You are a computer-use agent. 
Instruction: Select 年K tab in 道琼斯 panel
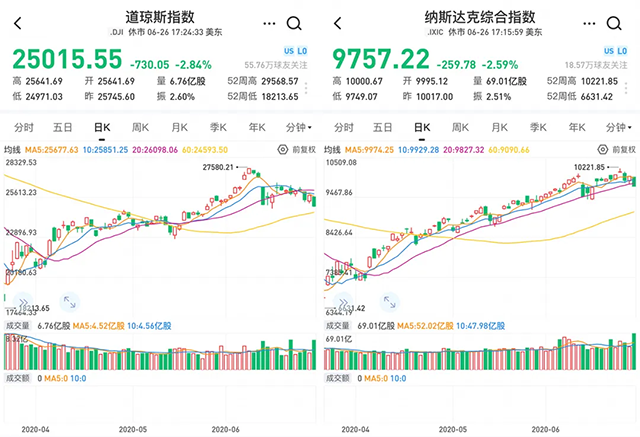click(x=257, y=128)
